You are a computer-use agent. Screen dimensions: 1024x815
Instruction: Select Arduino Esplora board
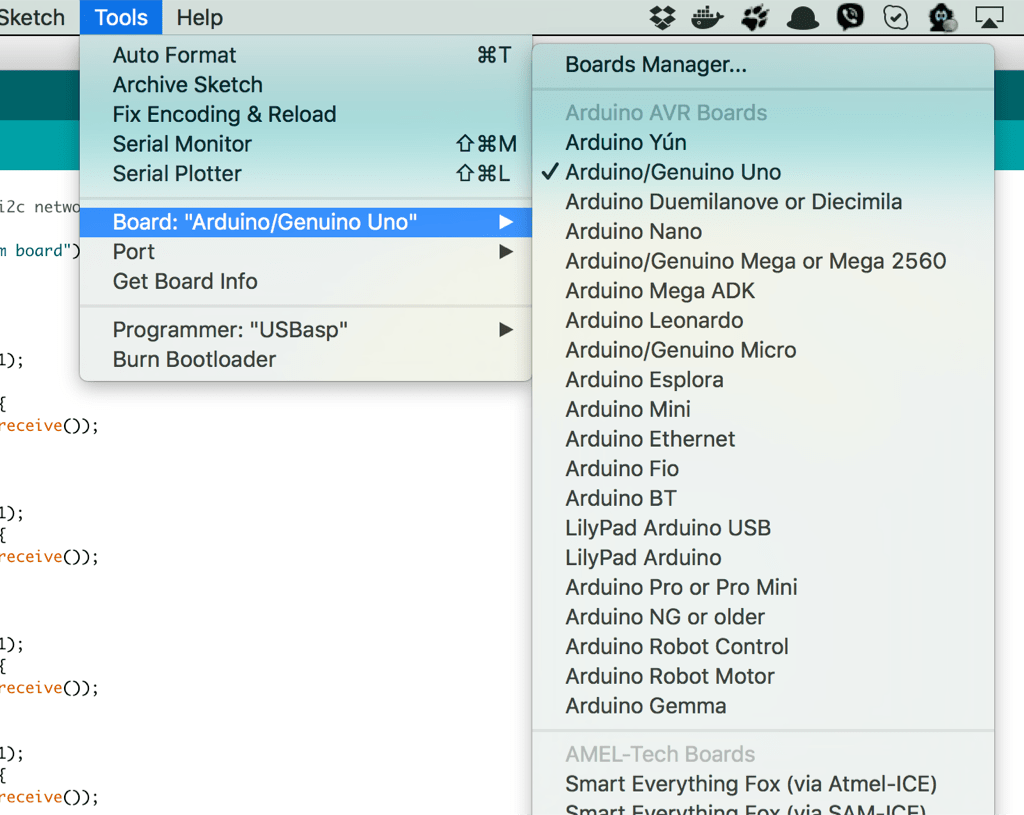point(763,380)
